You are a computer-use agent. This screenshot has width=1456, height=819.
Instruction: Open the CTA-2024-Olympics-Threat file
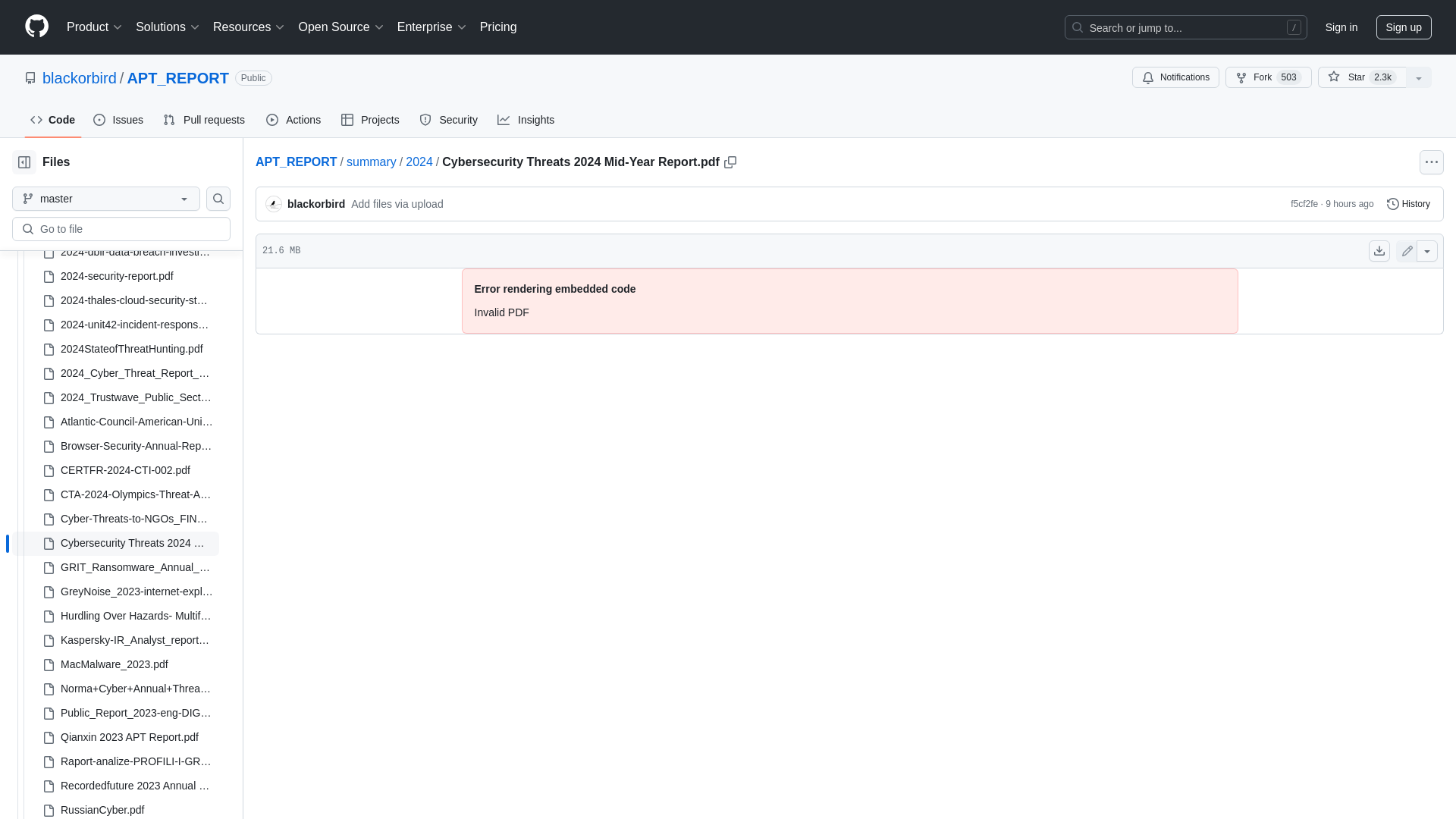(136, 494)
